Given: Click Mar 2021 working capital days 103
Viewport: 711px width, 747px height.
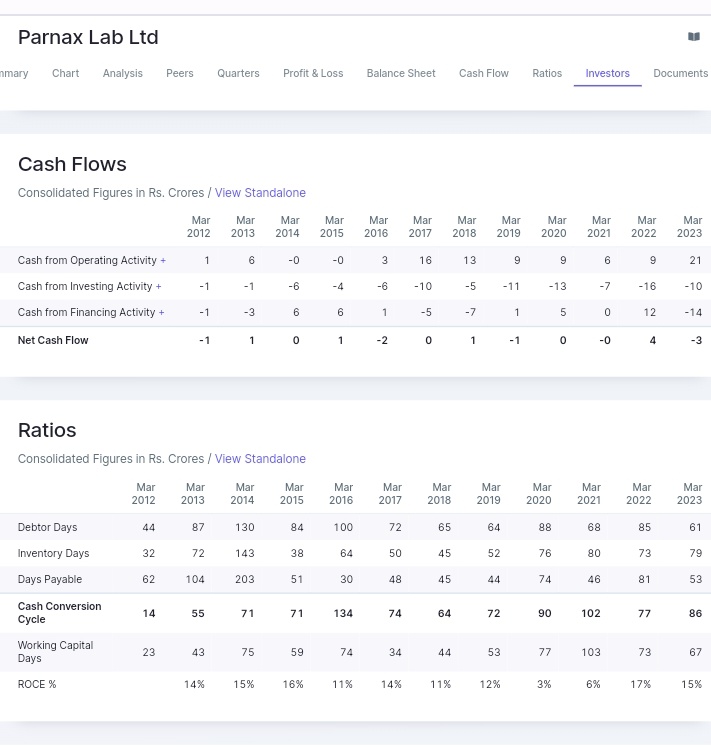Looking at the screenshot, I should 591,652.
